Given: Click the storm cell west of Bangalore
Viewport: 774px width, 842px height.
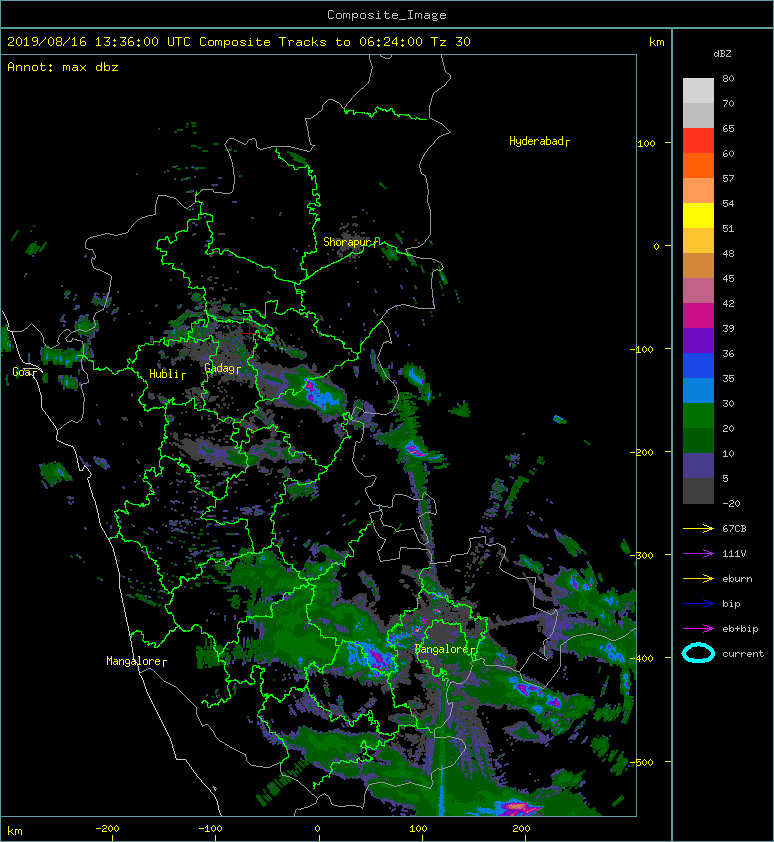Looking at the screenshot, I should point(372,657).
